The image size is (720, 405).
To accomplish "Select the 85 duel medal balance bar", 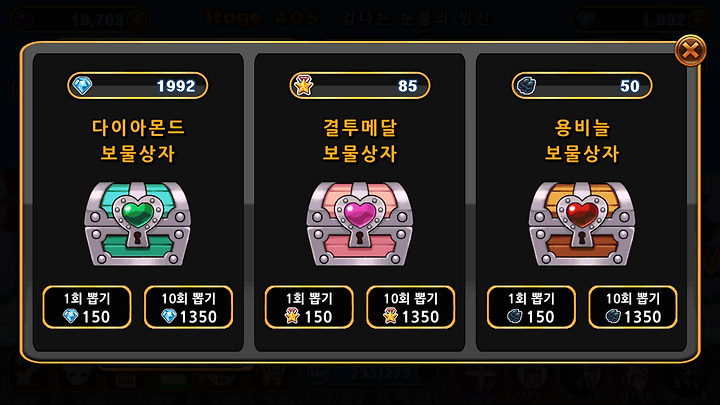I will 360,85.
